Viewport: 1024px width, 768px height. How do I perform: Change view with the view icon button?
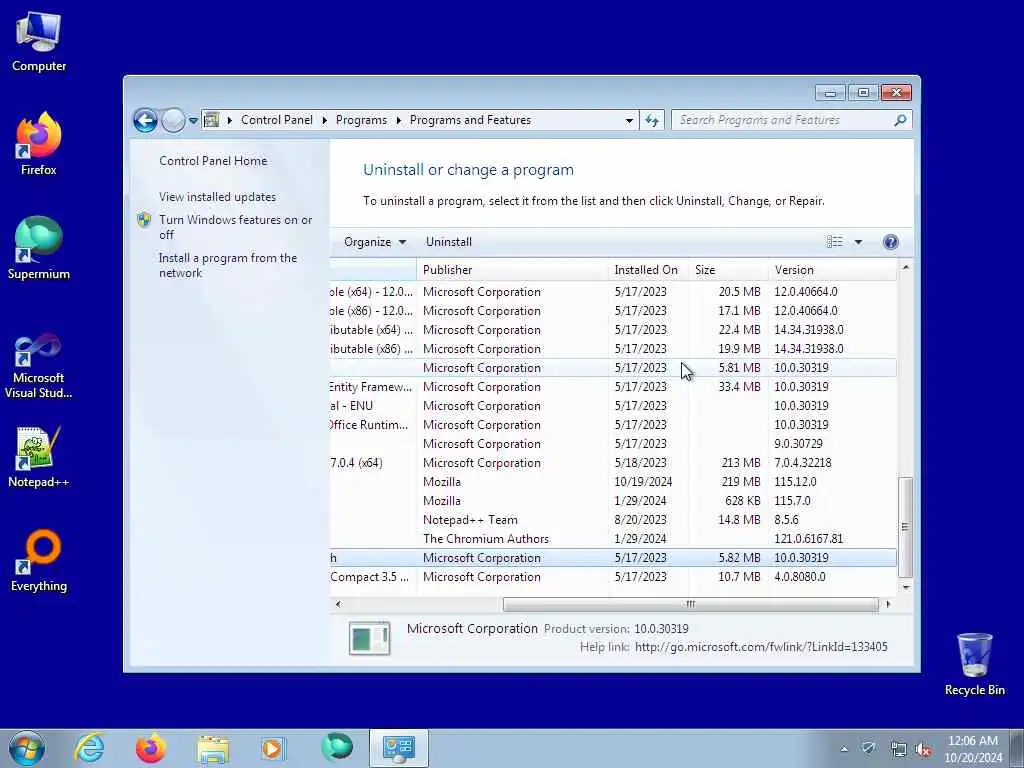834,242
